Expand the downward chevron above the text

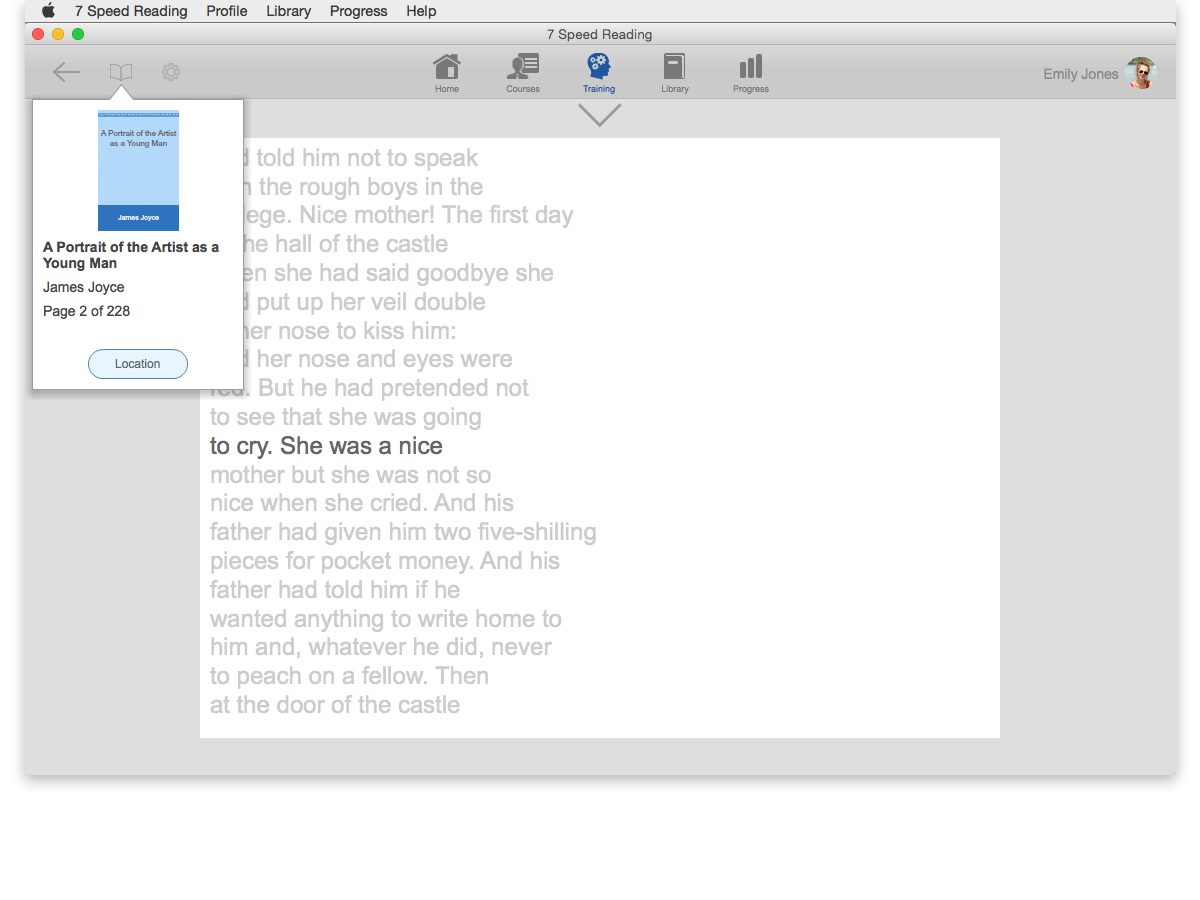click(600, 115)
